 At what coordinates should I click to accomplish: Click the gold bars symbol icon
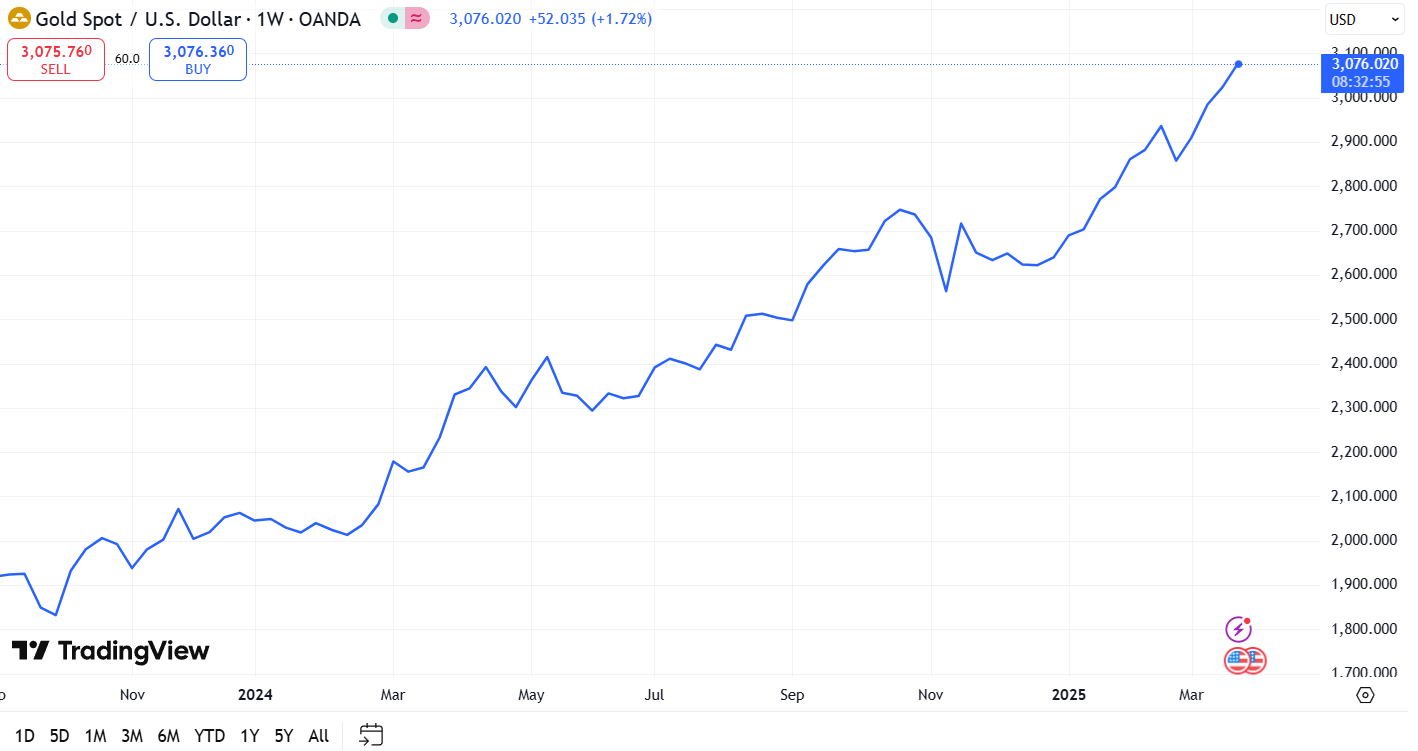pyautogui.click(x=19, y=18)
